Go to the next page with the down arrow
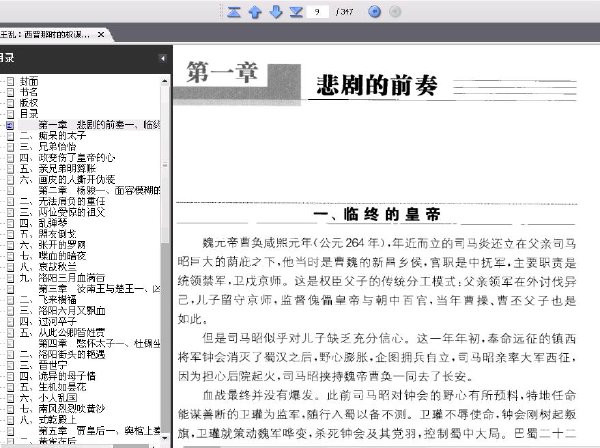Screen dimensions: 600x448 (x=276, y=12)
